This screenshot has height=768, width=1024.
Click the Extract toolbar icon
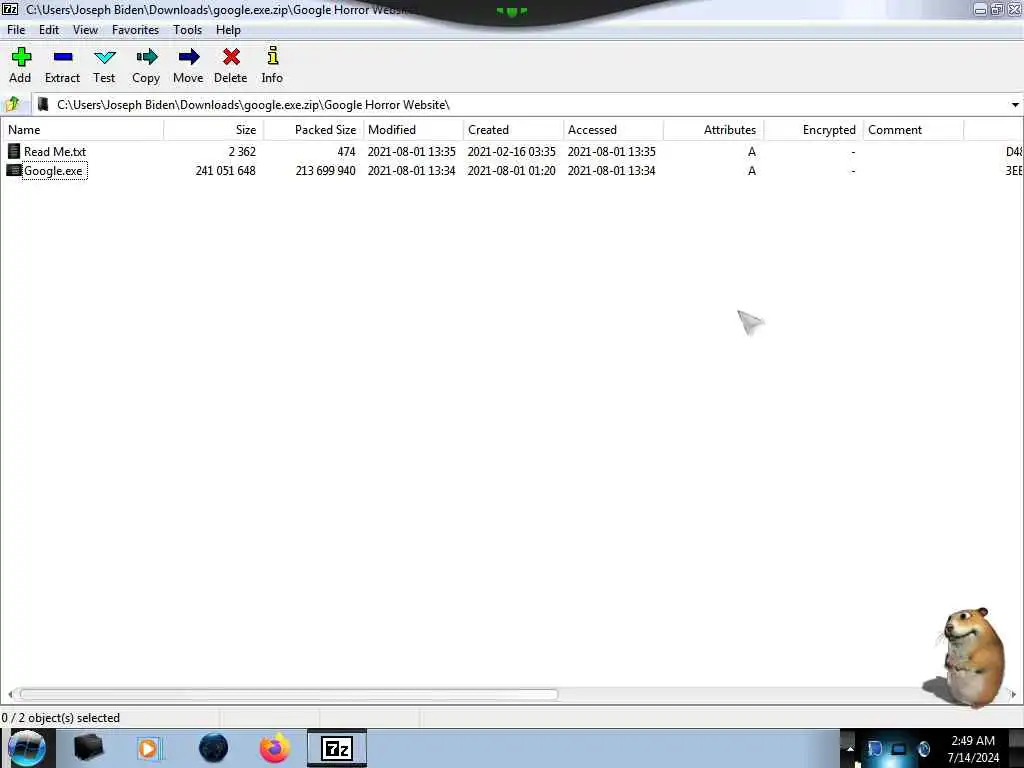click(x=63, y=57)
